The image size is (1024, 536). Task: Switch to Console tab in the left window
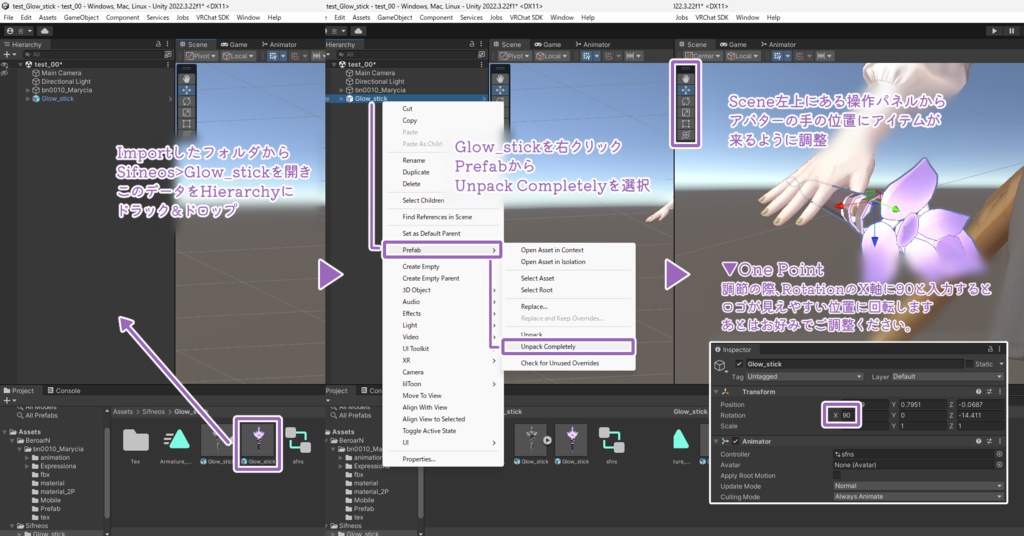tap(64, 390)
